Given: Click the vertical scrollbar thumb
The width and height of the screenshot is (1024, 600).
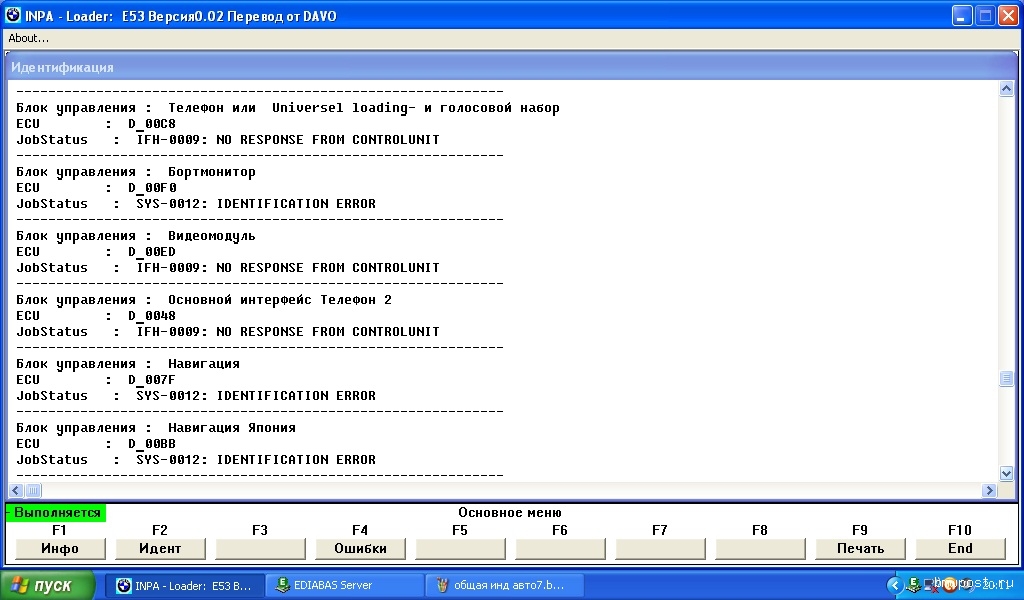Looking at the screenshot, I should (1006, 379).
